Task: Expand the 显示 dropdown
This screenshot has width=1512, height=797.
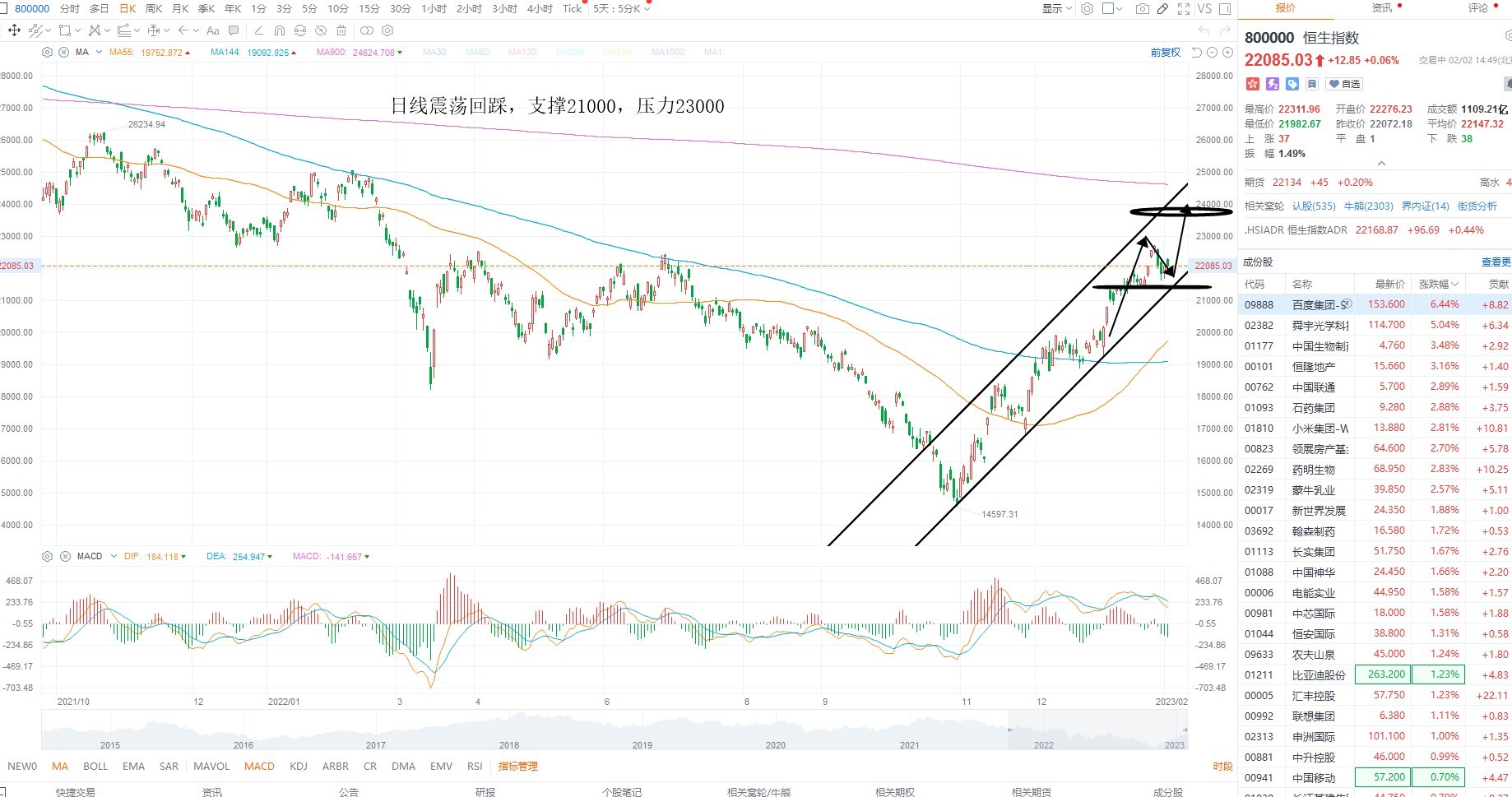Action: pyautogui.click(x=1057, y=9)
